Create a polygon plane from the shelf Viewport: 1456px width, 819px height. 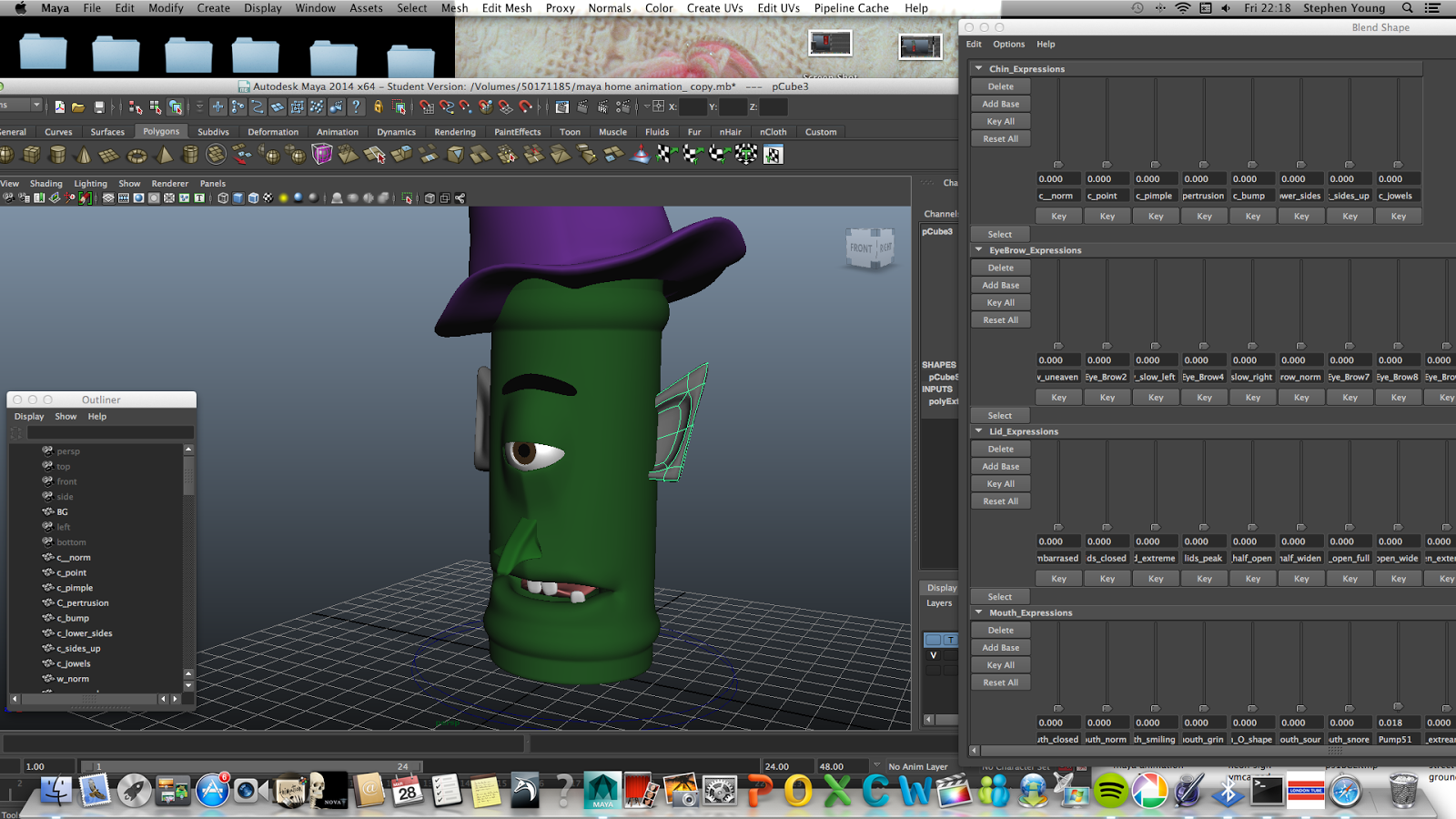[x=109, y=155]
